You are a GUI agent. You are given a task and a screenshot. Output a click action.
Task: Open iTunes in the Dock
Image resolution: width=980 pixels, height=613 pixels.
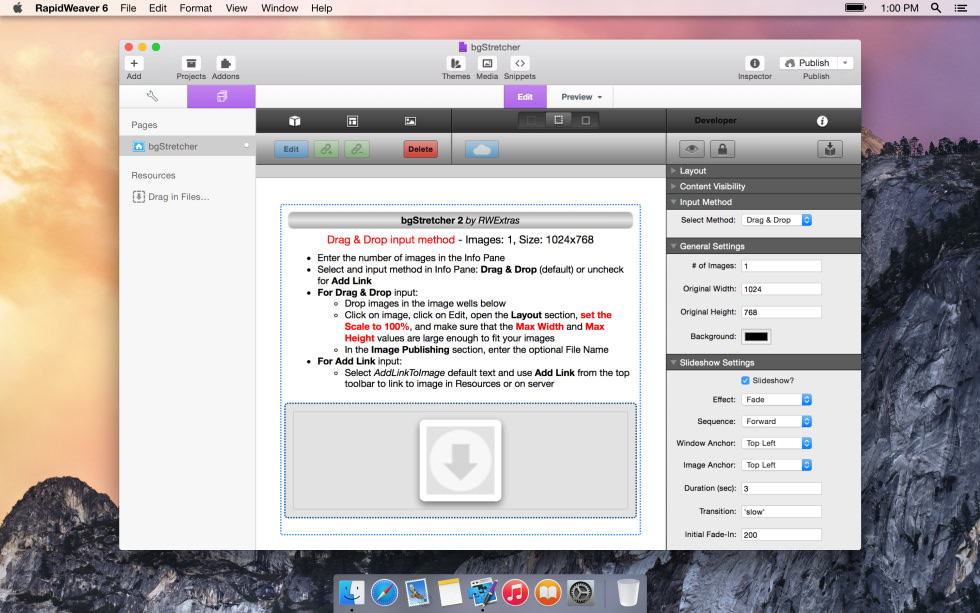pyautogui.click(x=515, y=592)
